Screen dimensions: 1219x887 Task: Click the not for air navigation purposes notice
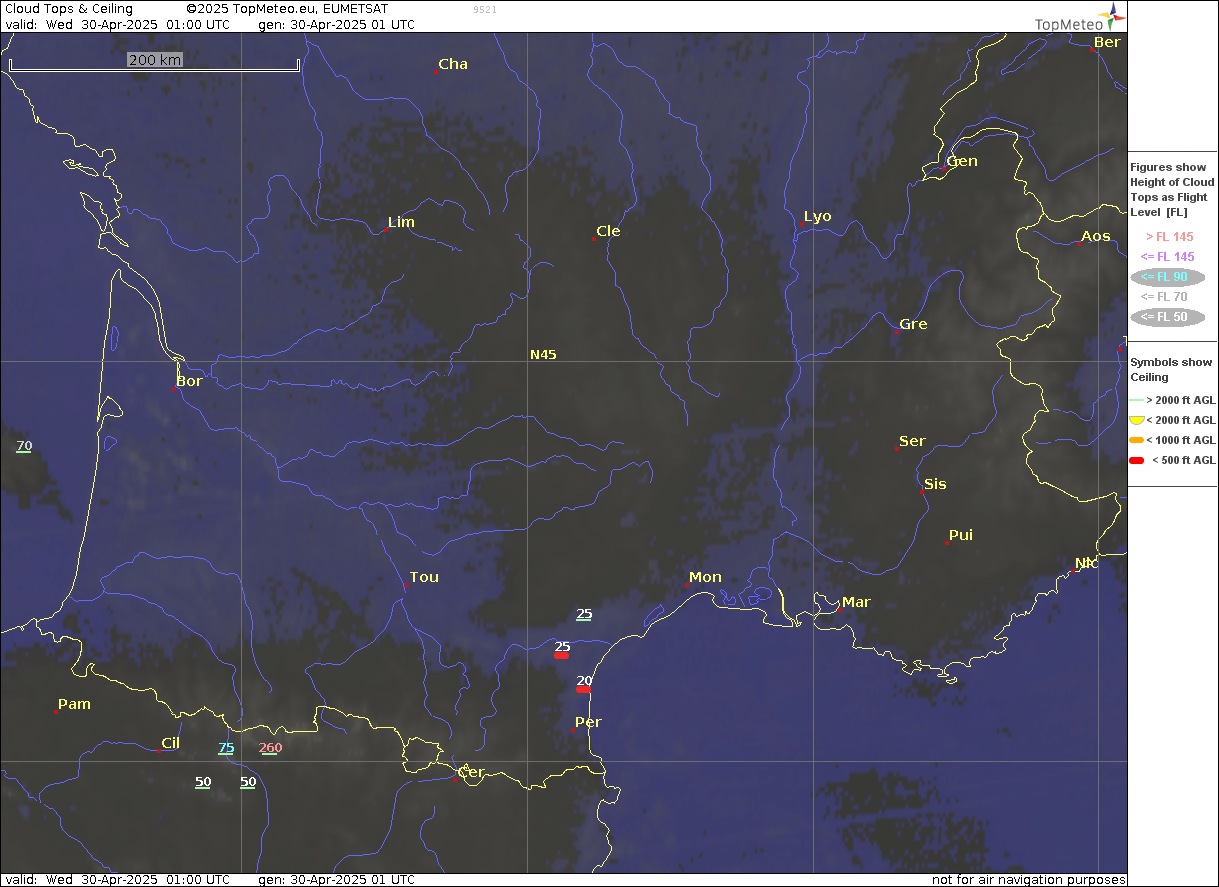coord(1029,879)
